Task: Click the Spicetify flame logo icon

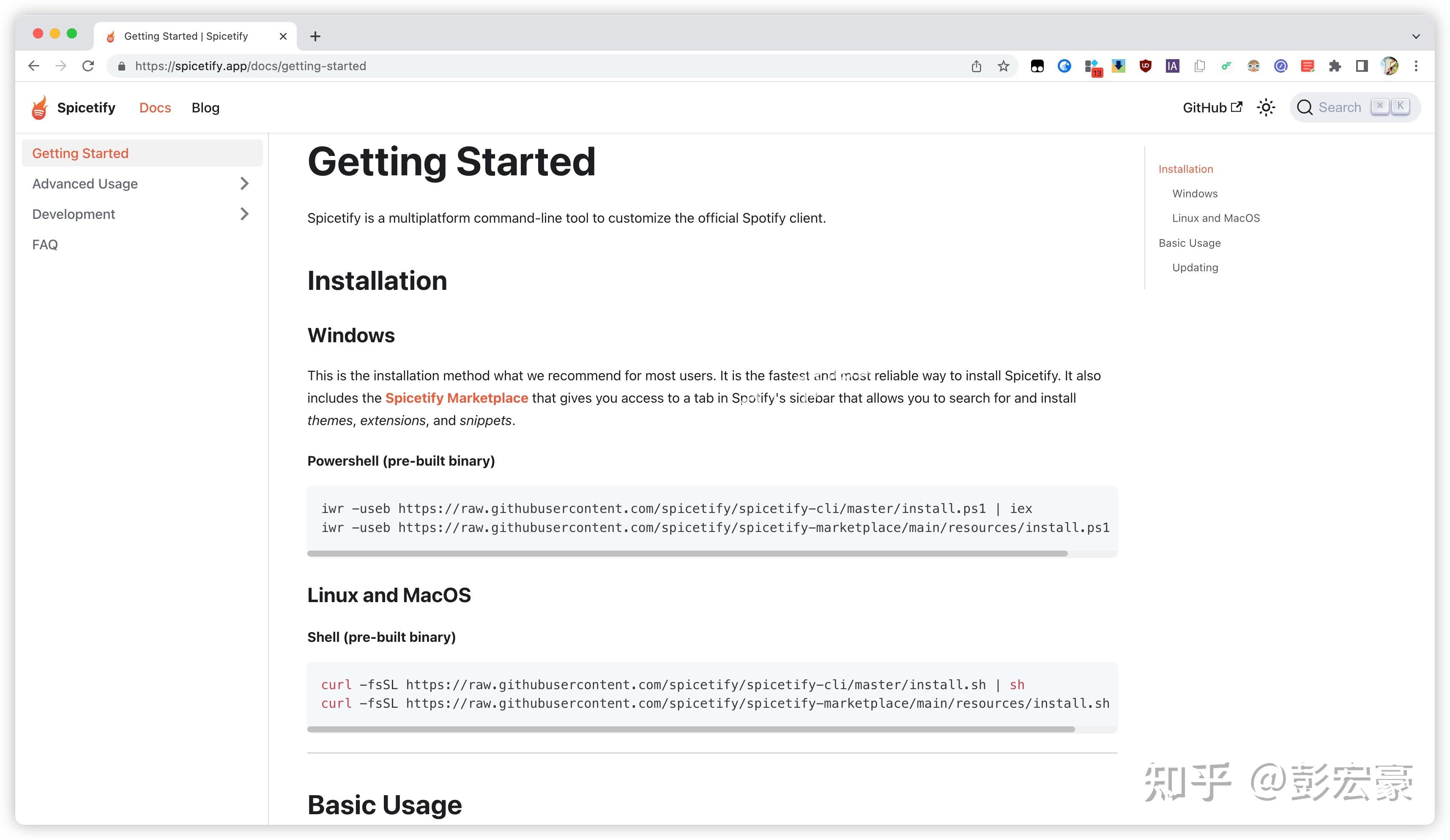Action: click(39, 107)
